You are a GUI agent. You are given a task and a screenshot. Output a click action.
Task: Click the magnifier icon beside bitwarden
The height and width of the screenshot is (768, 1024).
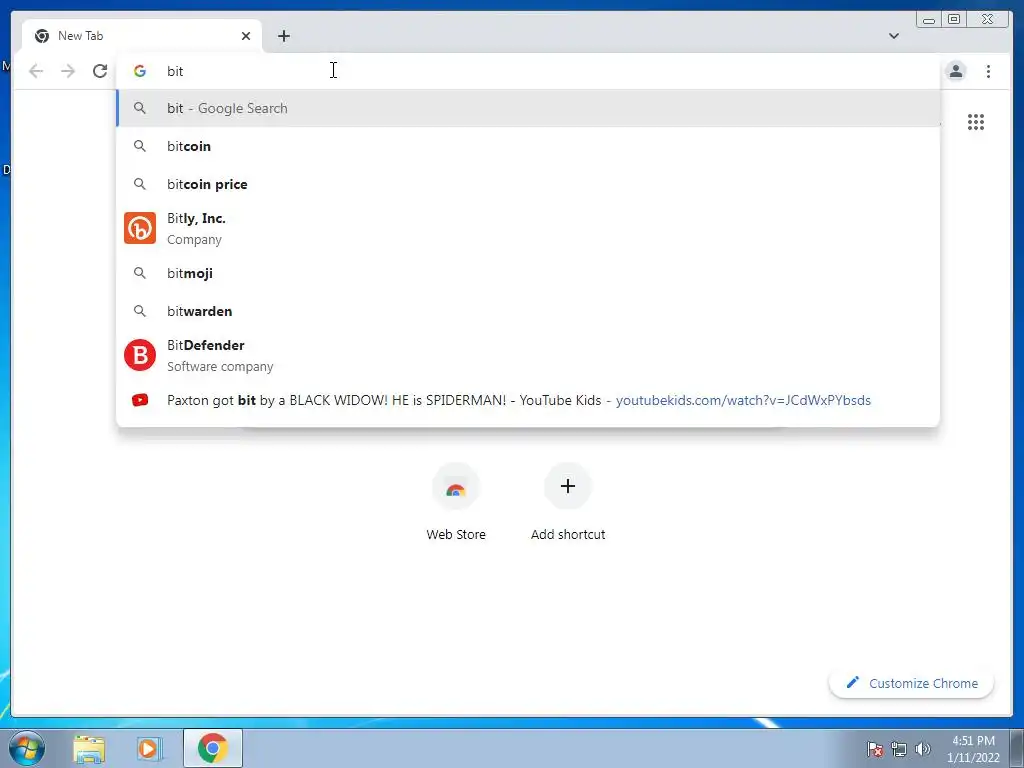140,311
